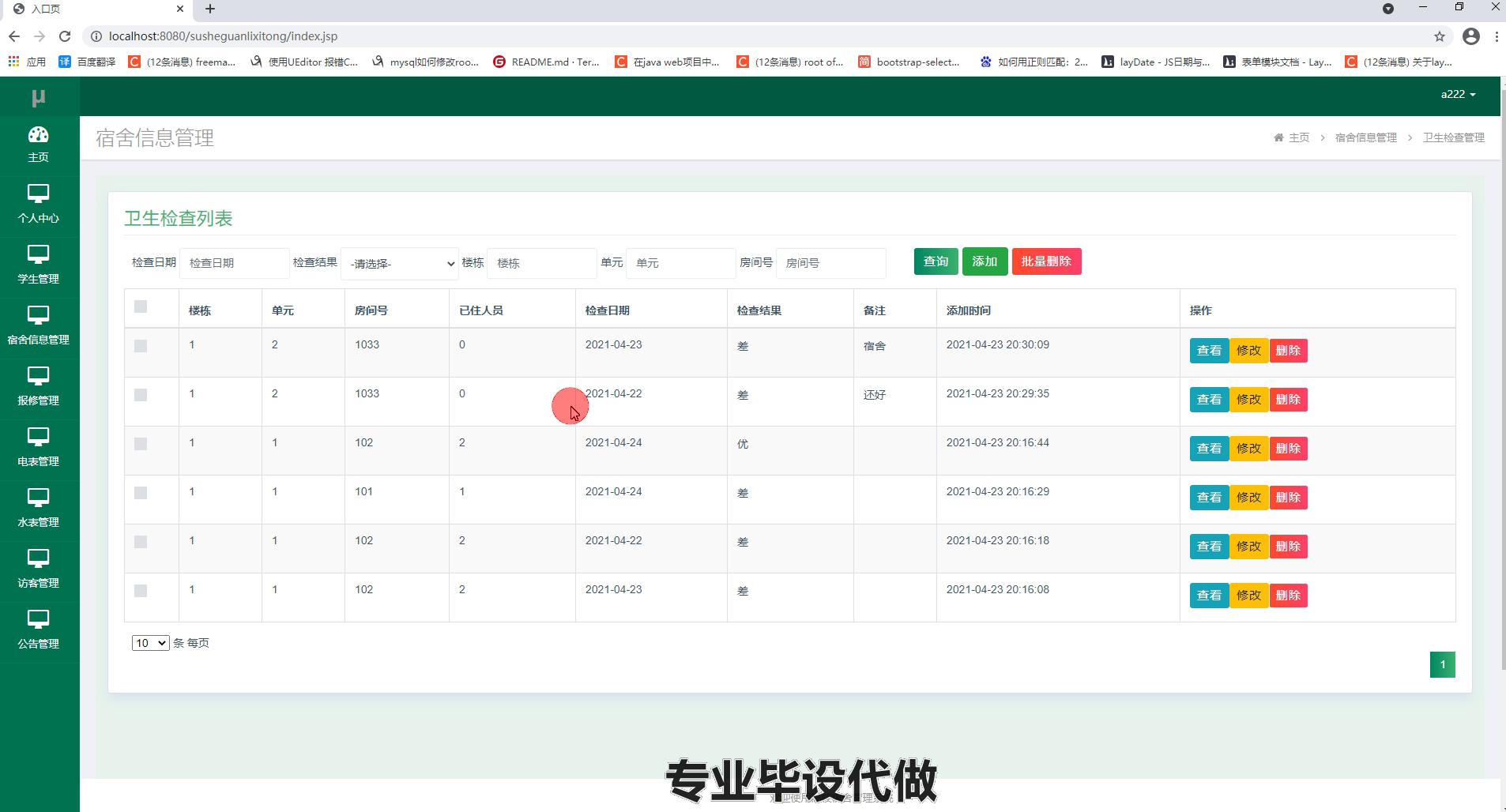The height and width of the screenshot is (812, 1506).
Task: Open Chrome three-dot menu
Action: click(x=1497, y=36)
